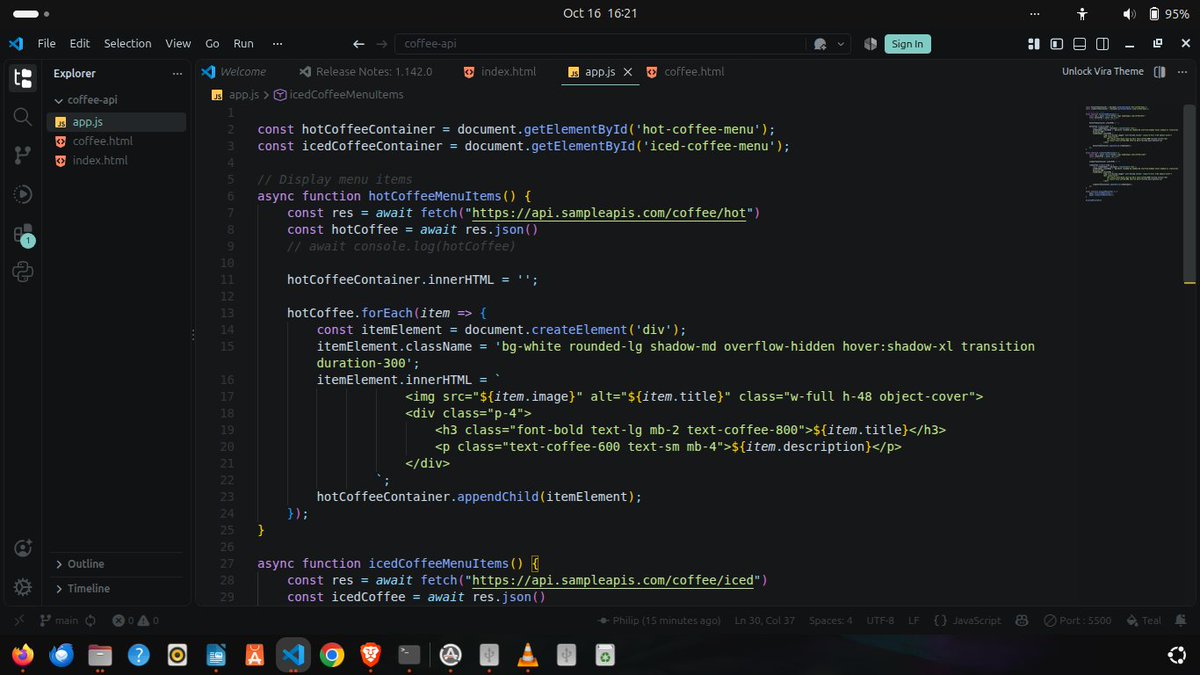The image size is (1200, 675).
Task: Click errors and warnings count in status bar
Action: click(x=136, y=621)
